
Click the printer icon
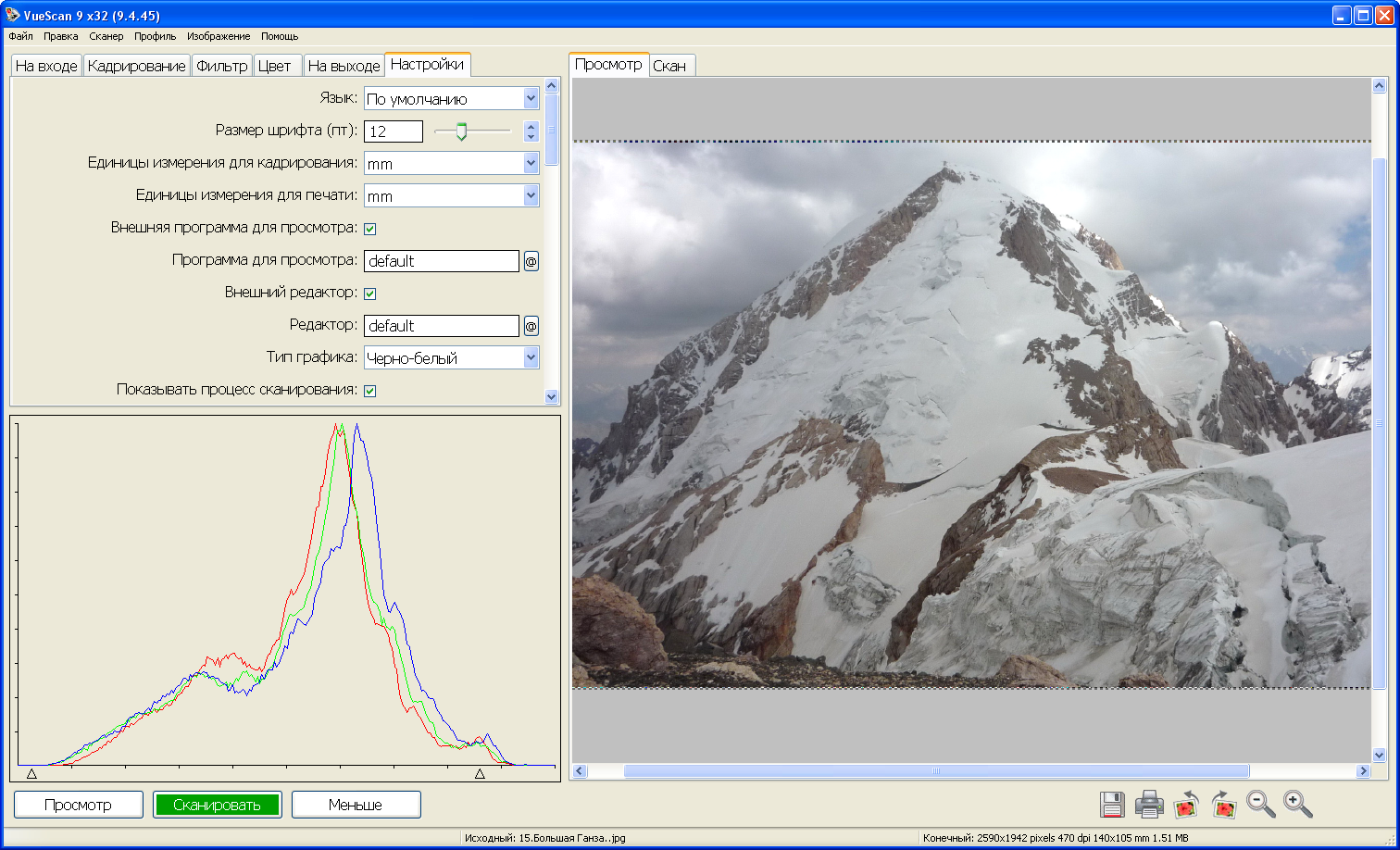[1149, 805]
